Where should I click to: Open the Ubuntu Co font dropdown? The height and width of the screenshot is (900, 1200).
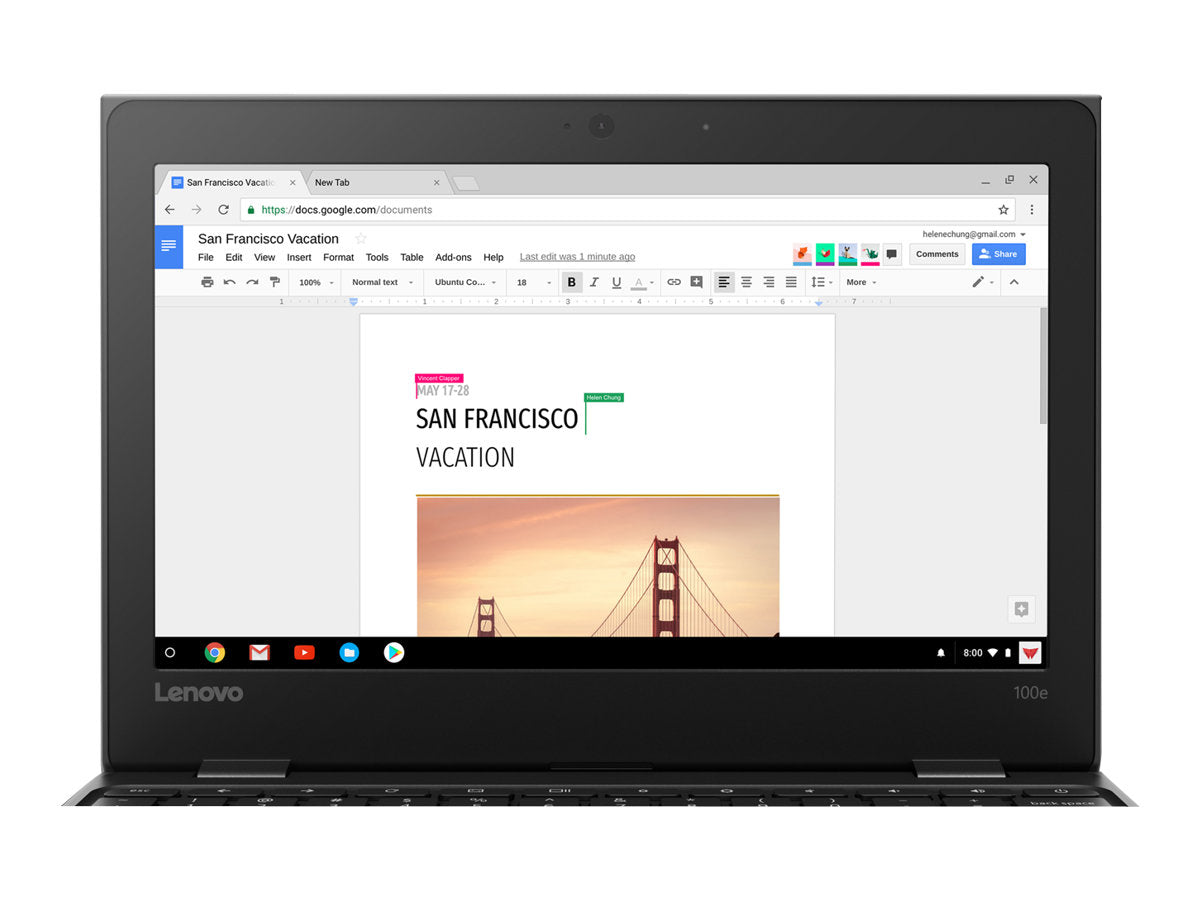click(464, 282)
